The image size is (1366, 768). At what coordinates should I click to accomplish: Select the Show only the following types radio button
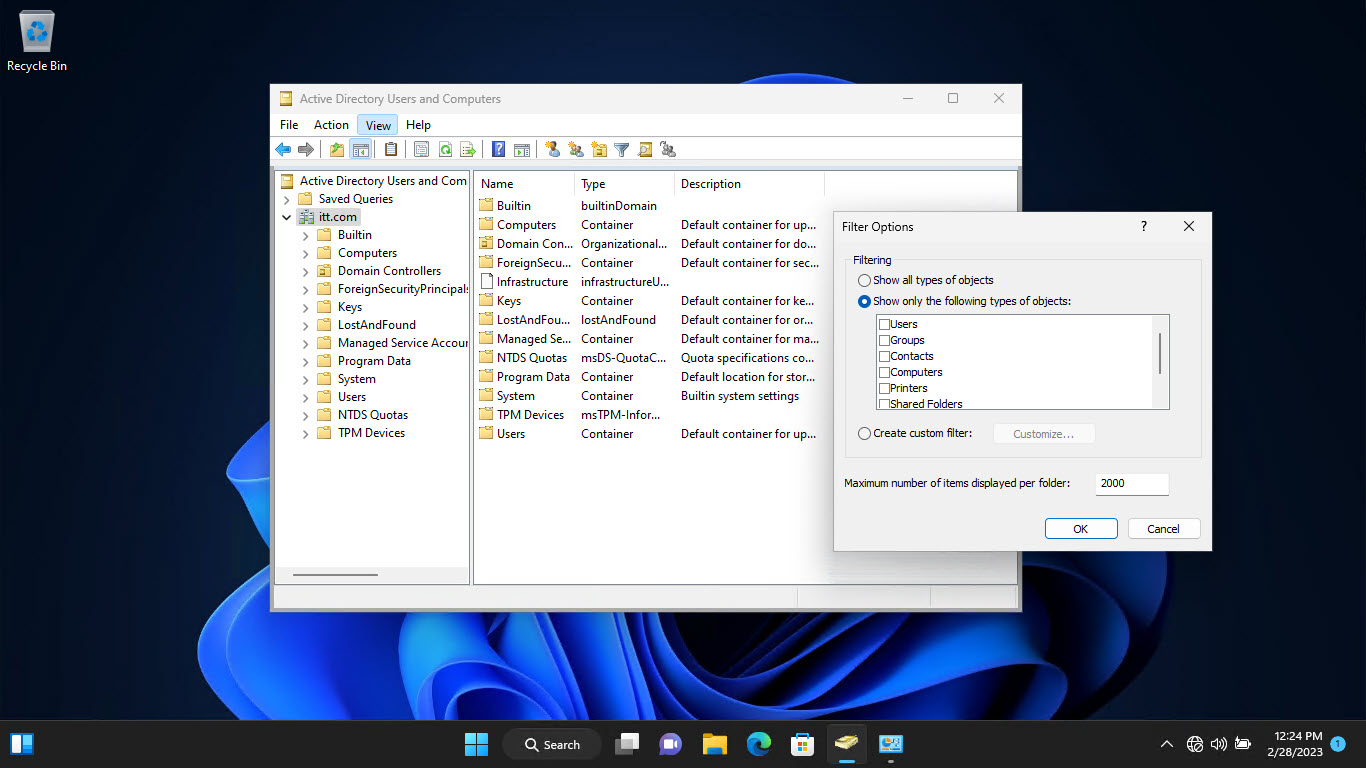click(x=863, y=300)
